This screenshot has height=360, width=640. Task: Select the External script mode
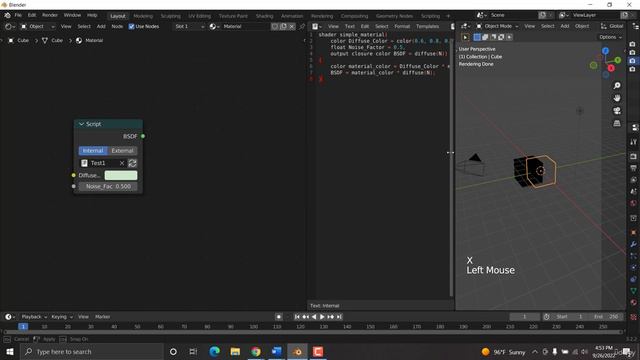click(x=122, y=151)
